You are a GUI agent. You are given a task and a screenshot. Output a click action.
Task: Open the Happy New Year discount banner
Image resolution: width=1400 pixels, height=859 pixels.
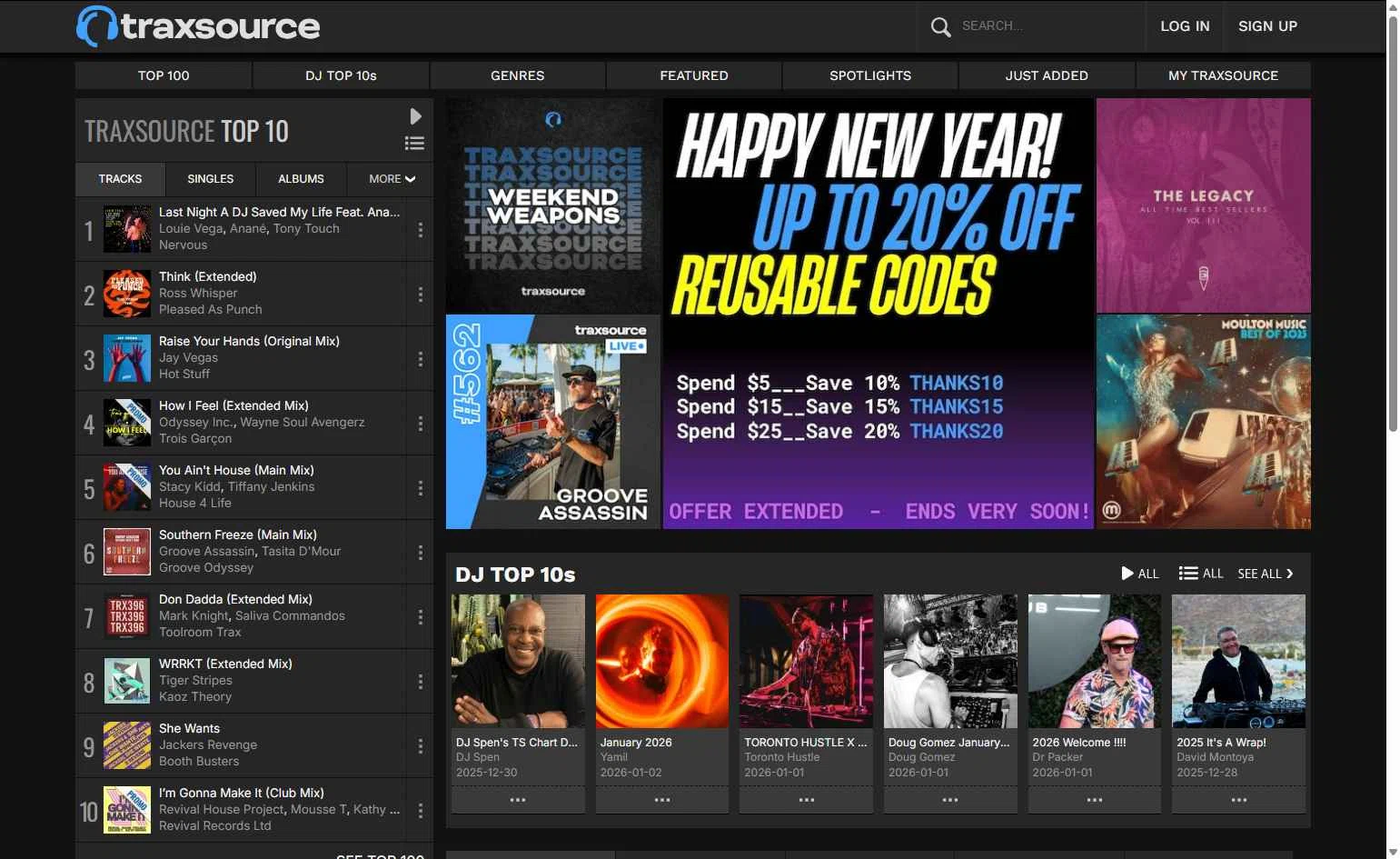click(x=879, y=314)
